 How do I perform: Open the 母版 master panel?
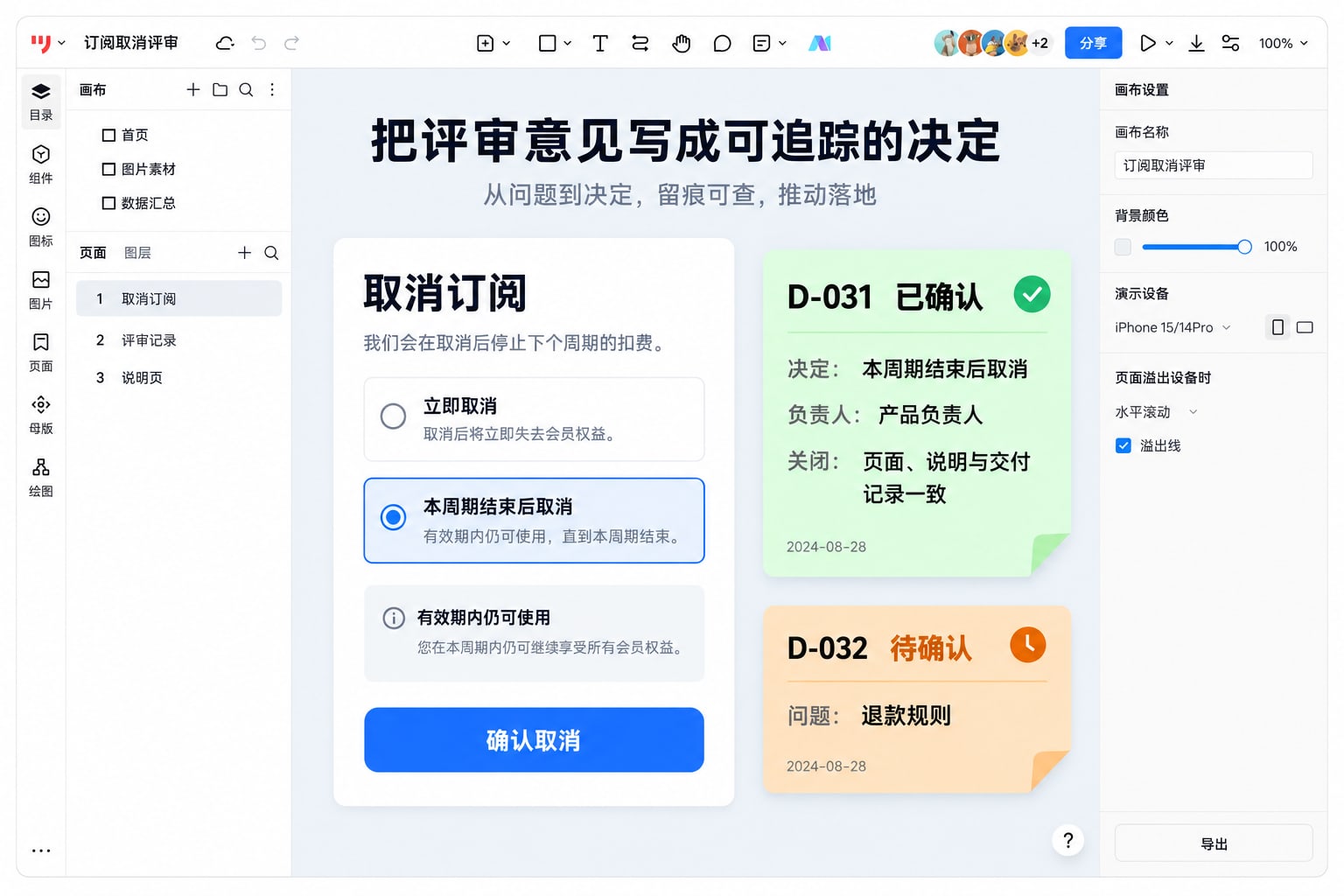[x=40, y=415]
